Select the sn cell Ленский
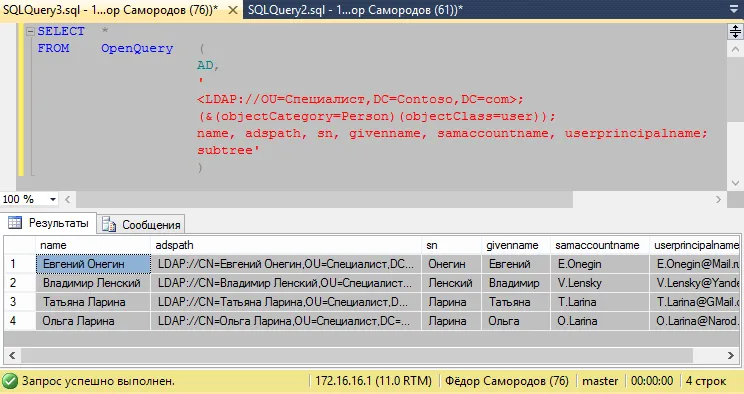744x394 pixels. pyautogui.click(x=452, y=283)
